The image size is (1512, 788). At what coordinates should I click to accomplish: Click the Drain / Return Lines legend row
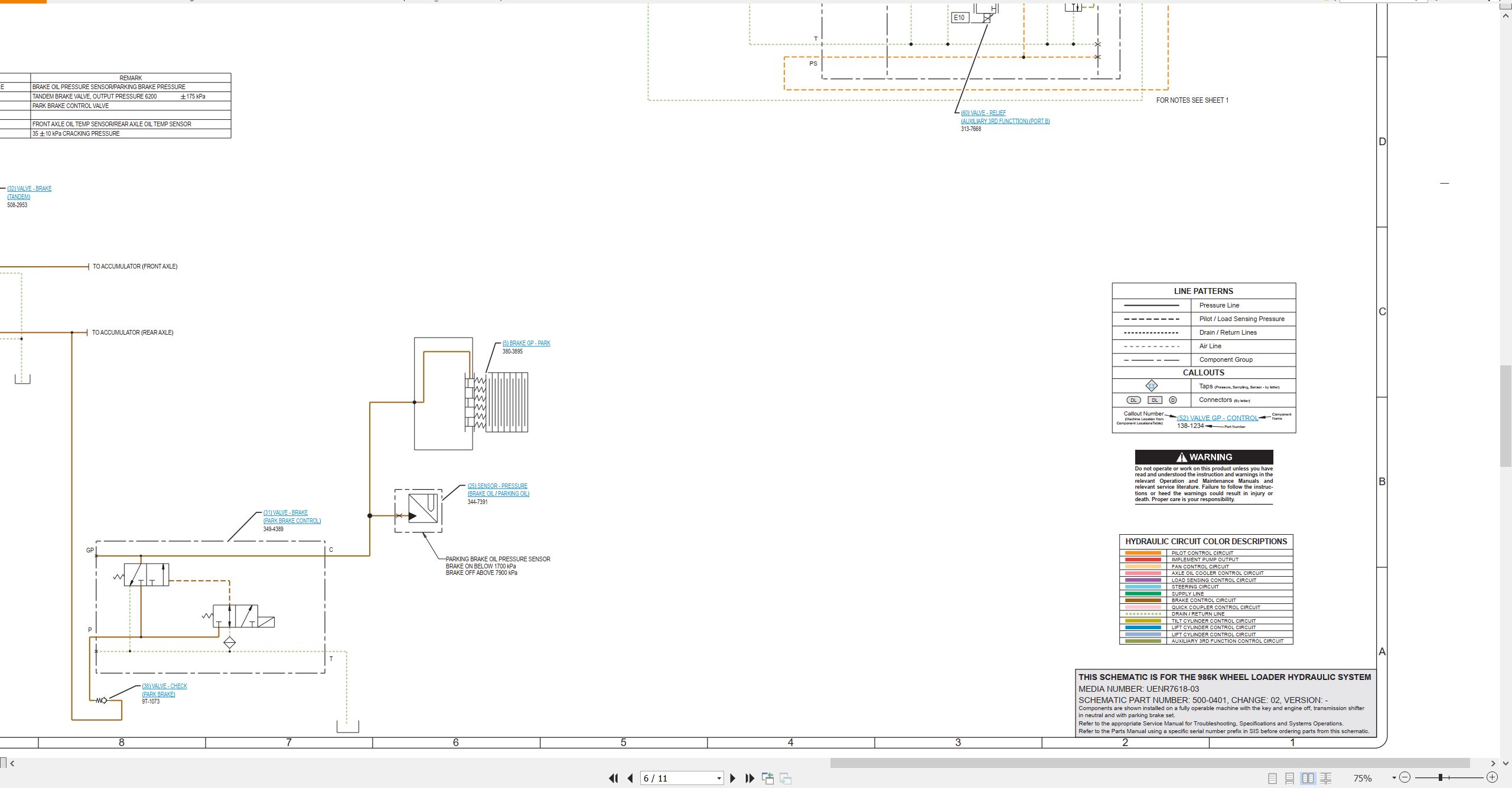1204,332
